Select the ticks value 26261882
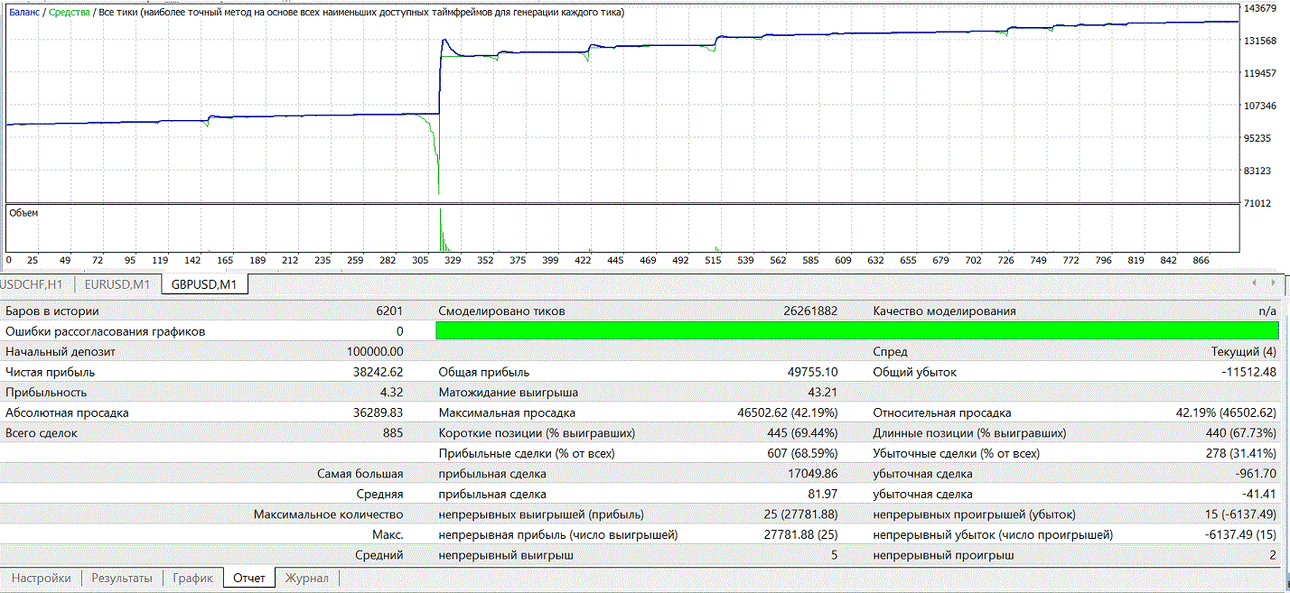This screenshot has width=1290, height=593. pos(810,311)
